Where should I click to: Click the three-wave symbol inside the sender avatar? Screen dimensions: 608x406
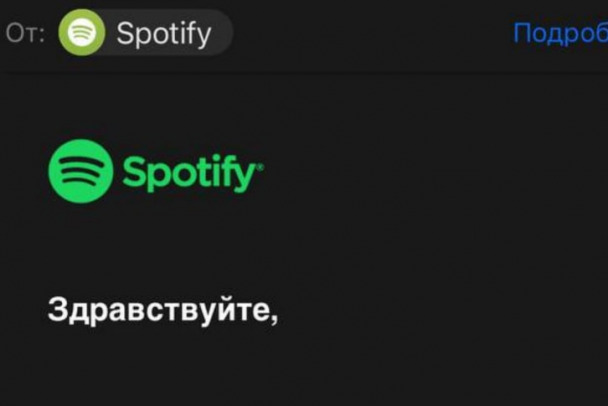tap(81, 33)
